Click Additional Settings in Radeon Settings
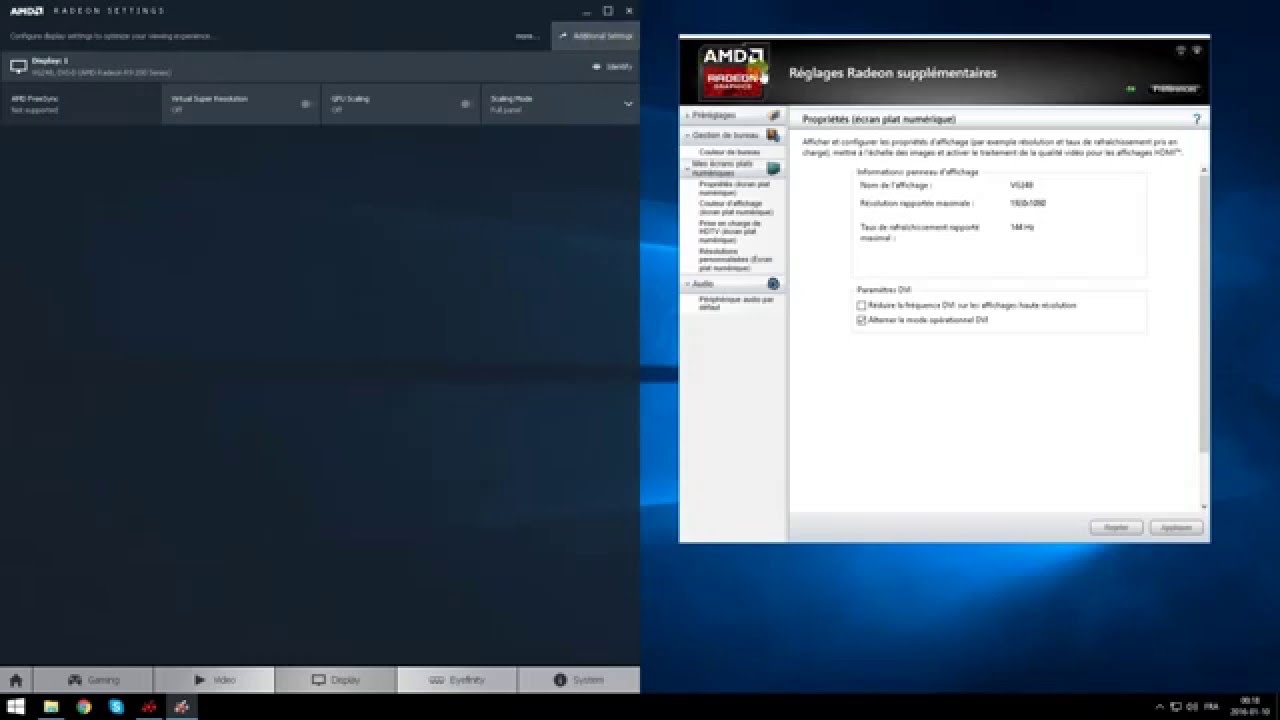This screenshot has width=1280, height=720. pyautogui.click(x=596, y=36)
